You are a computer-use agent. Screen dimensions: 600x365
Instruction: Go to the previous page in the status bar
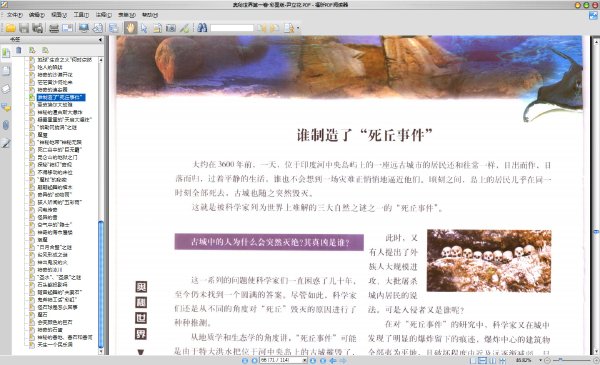pos(254,360)
